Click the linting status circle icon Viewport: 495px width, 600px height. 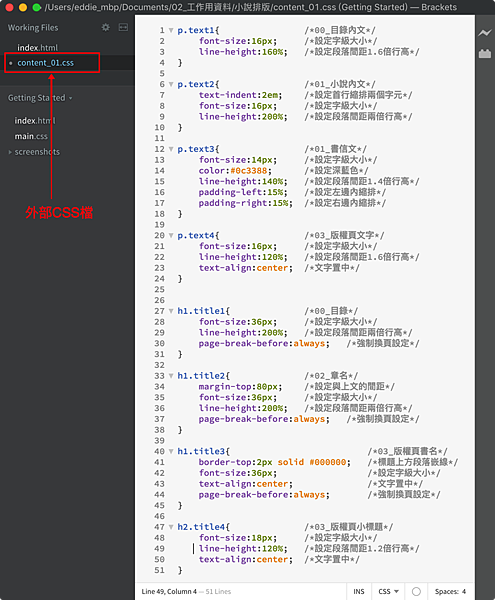point(416,591)
